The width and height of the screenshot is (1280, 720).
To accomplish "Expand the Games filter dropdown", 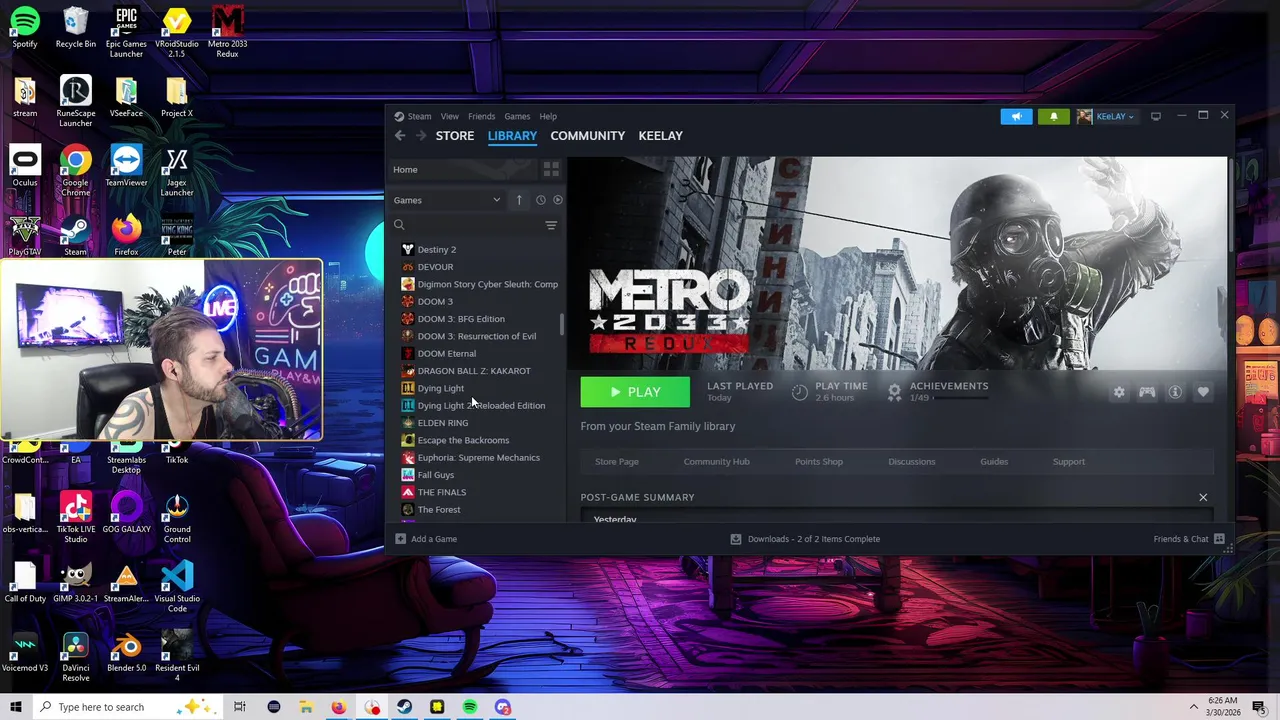I will pos(447,200).
